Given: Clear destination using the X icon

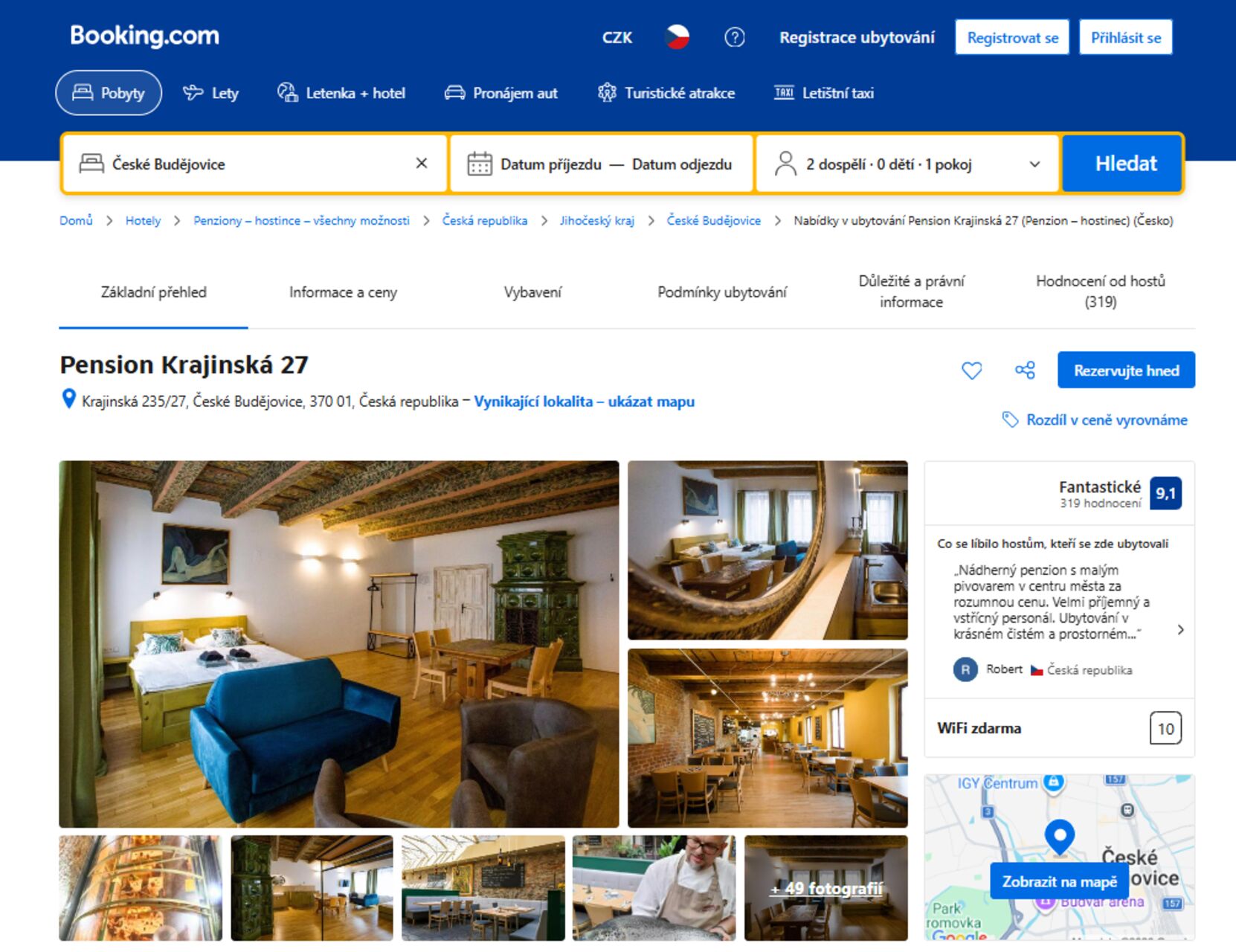Looking at the screenshot, I should [421, 164].
